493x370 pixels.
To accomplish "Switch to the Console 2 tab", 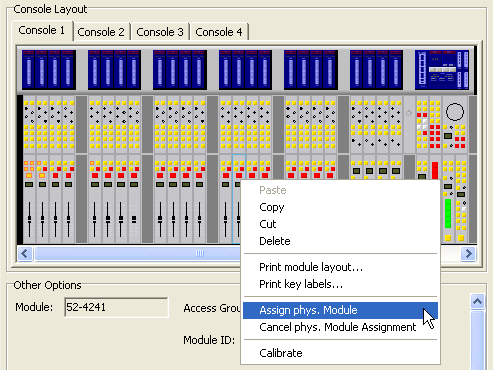I will (x=101, y=32).
